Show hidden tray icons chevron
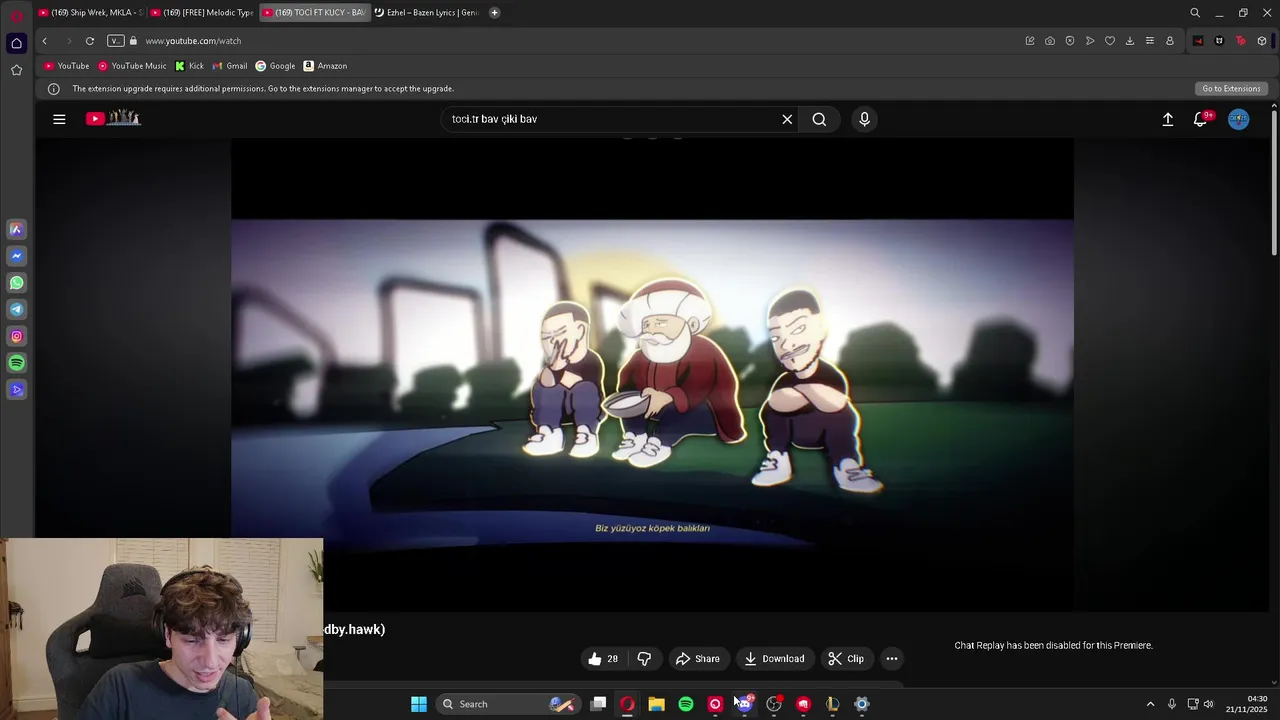Screen dimensions: 1280x720 (x=1150, y=704)
